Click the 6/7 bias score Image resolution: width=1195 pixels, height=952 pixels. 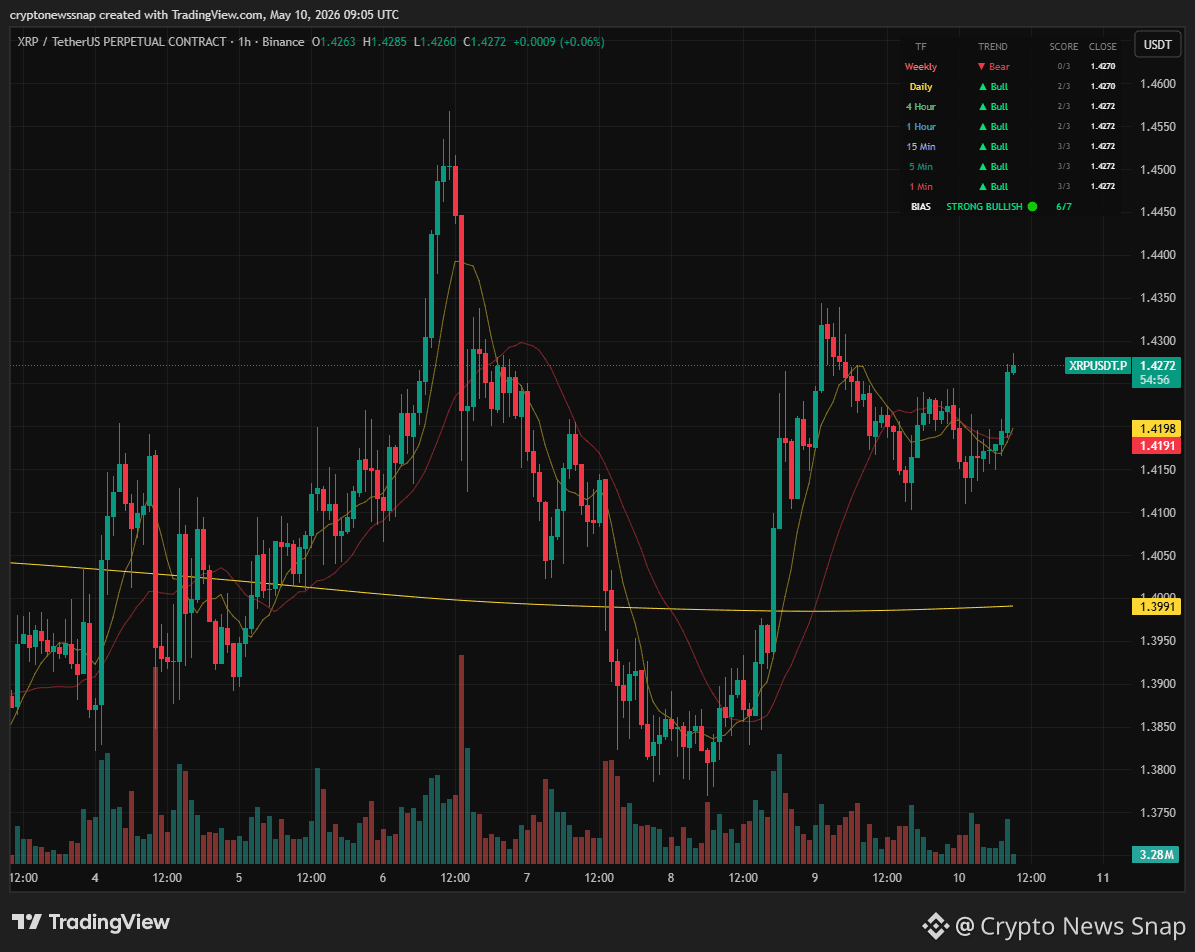(x=1064, y=207)
